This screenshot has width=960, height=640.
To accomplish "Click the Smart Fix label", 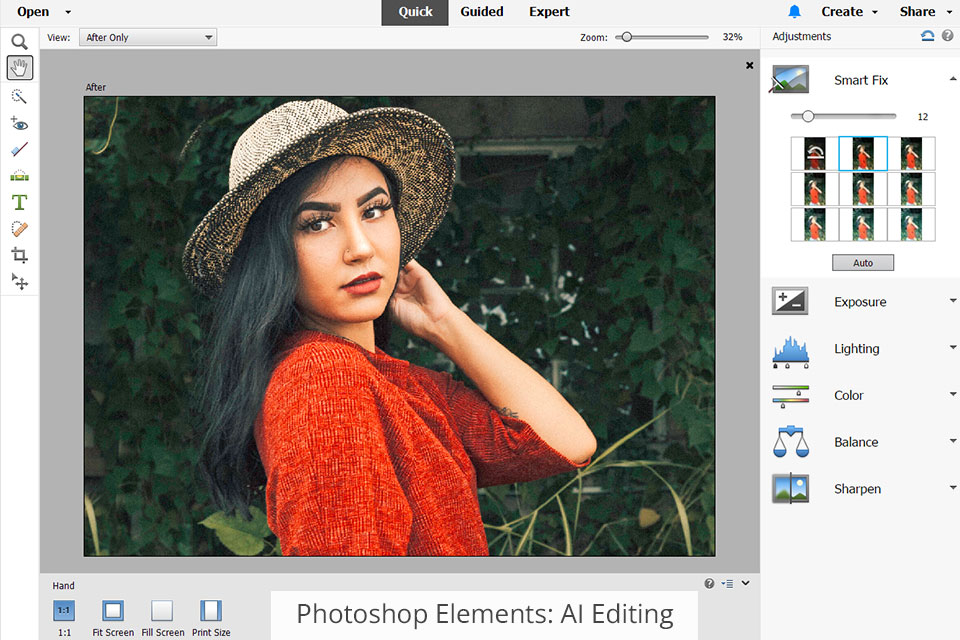I will click(861, 80).
